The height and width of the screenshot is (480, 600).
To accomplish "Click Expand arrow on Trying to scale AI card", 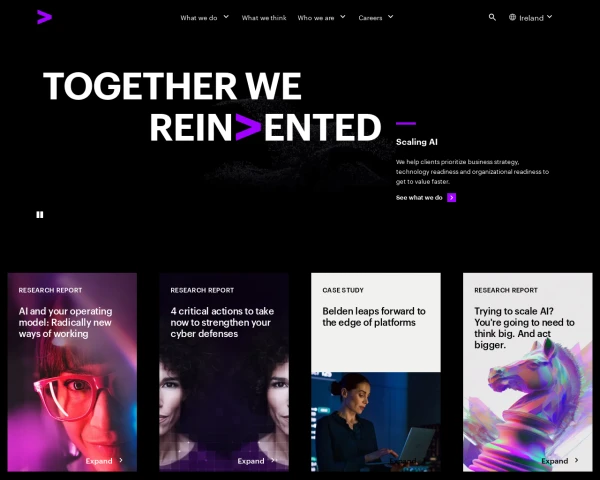I will pyautogui.click(x=576, y=460).
